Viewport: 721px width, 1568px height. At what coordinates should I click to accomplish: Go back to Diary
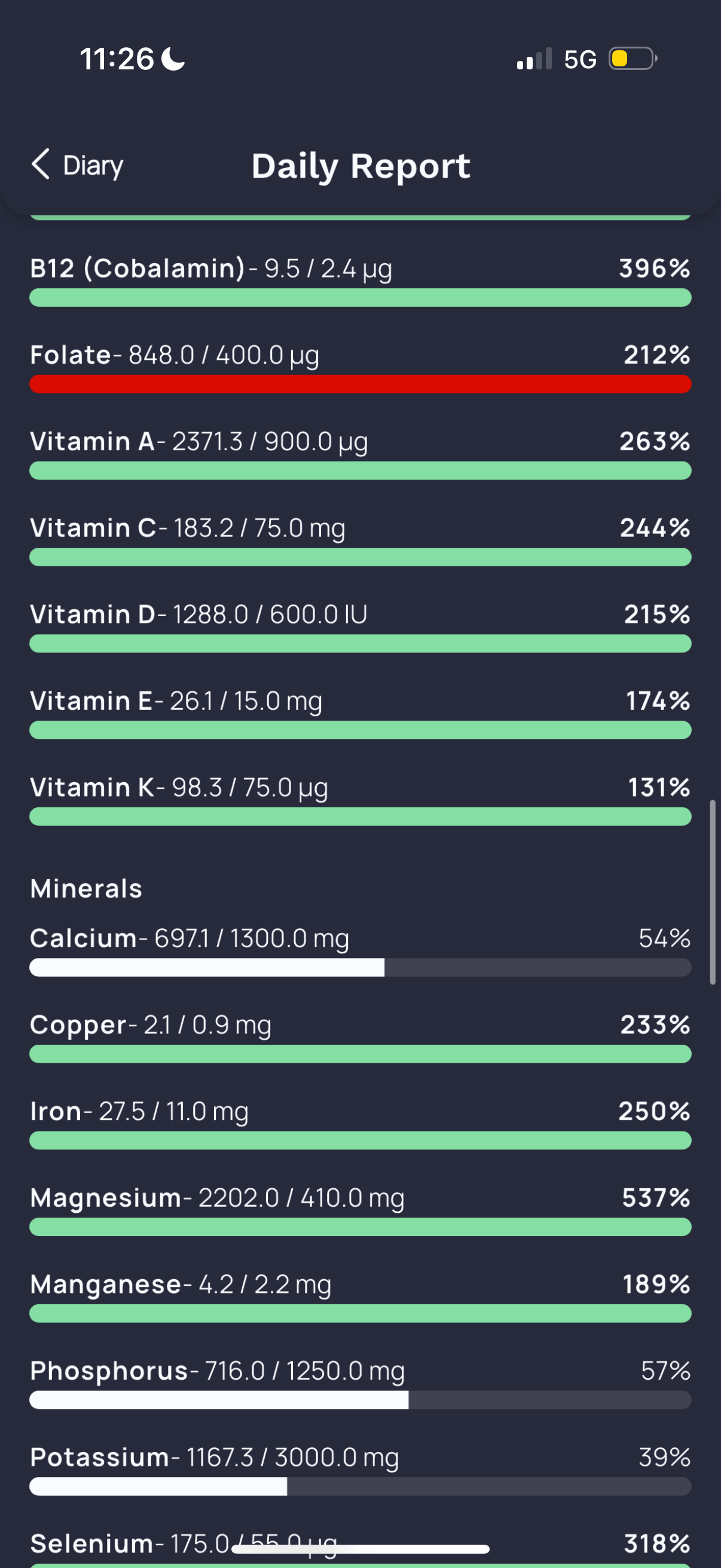coord(77,165)
